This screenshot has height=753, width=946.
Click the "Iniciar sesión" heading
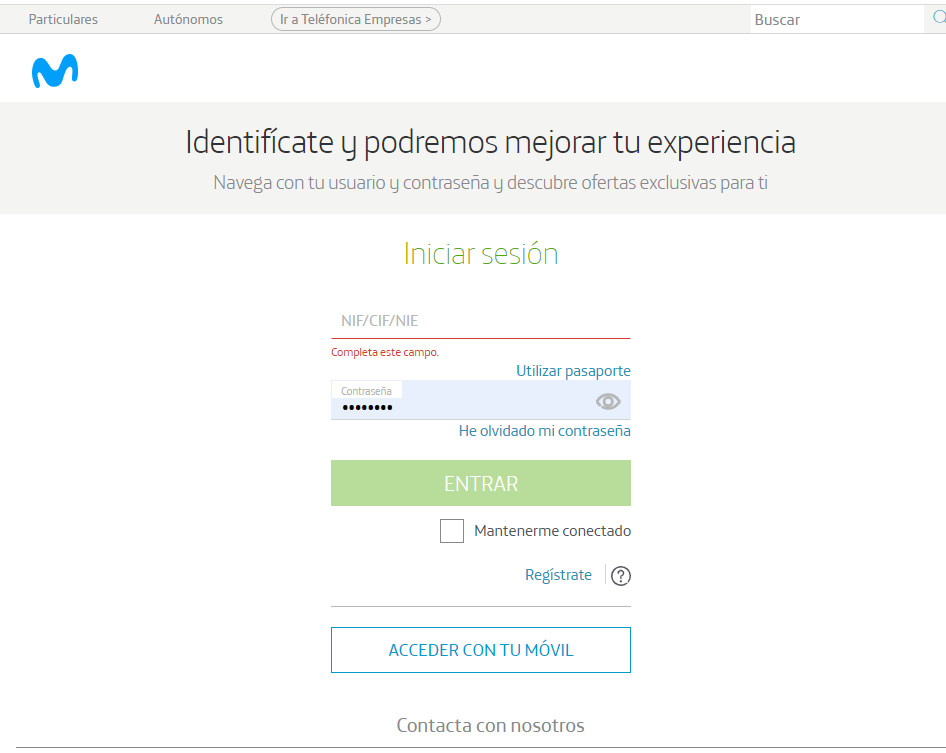(x=480, y=254)
